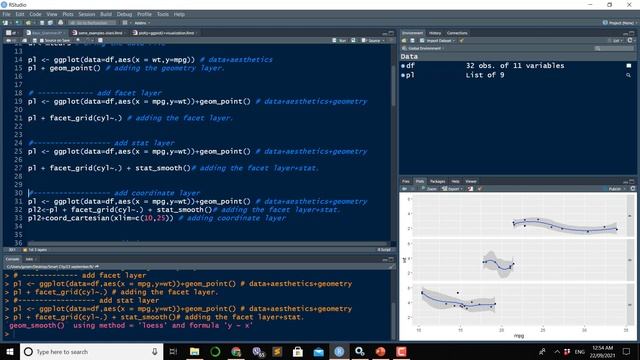Select the Connections tab
This screenshot has width=640, height=360.
tap(457, 33)
